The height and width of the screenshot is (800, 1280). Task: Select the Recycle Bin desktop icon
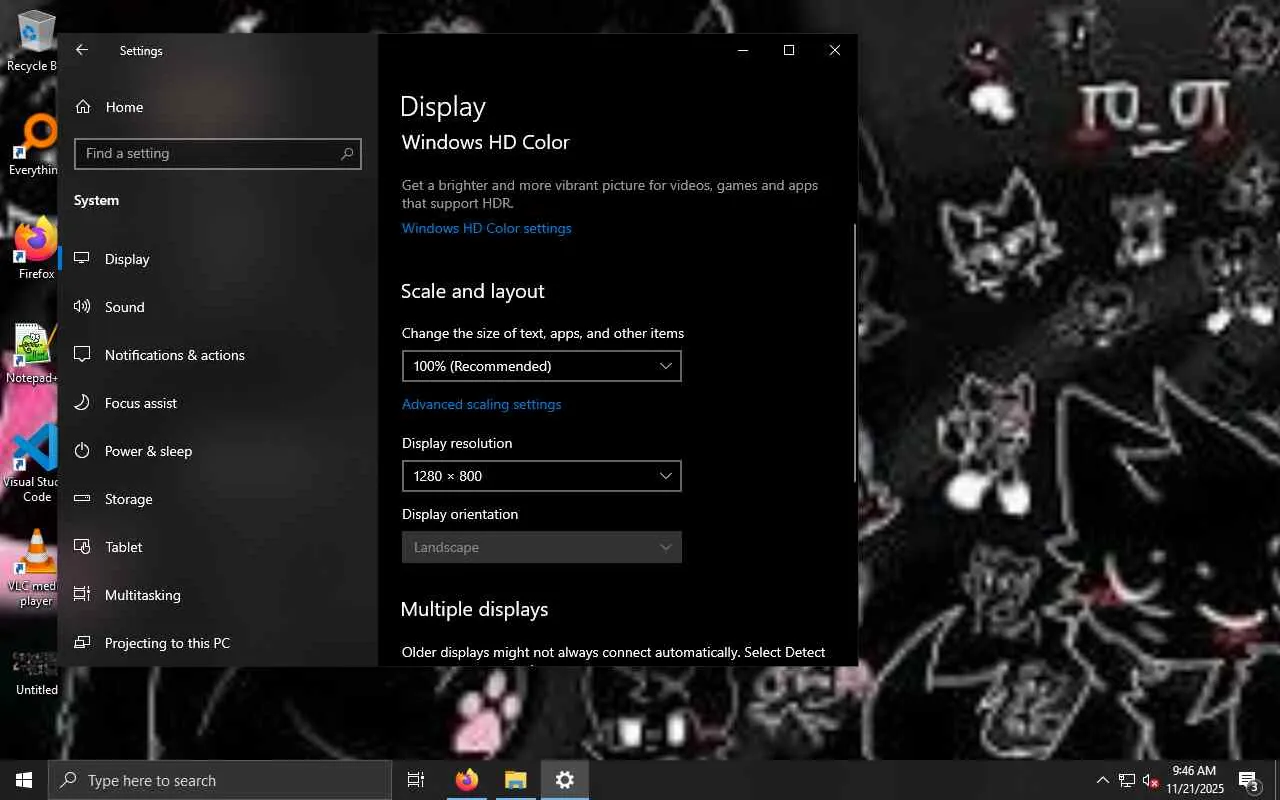tap(36, 42)
